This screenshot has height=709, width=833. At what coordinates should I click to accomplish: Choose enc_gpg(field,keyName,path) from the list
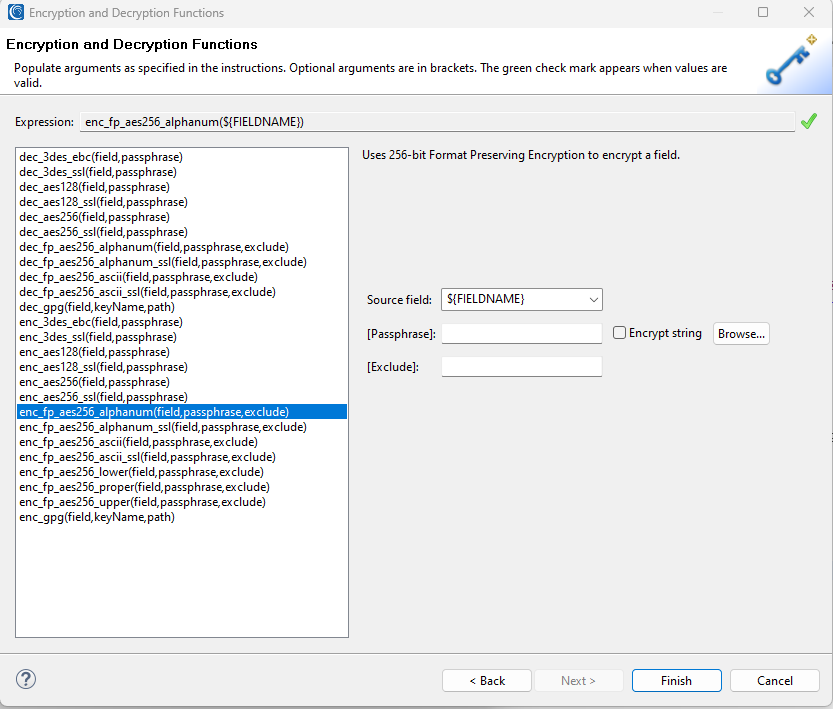97,517
